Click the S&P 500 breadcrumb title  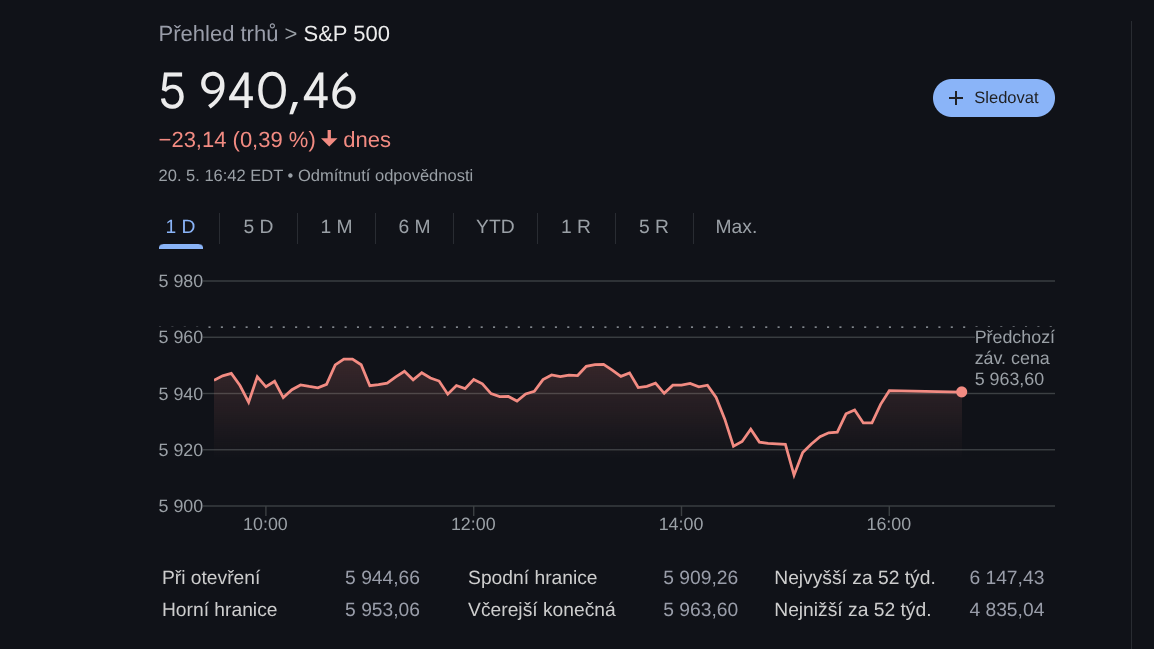tap(347, 34)
